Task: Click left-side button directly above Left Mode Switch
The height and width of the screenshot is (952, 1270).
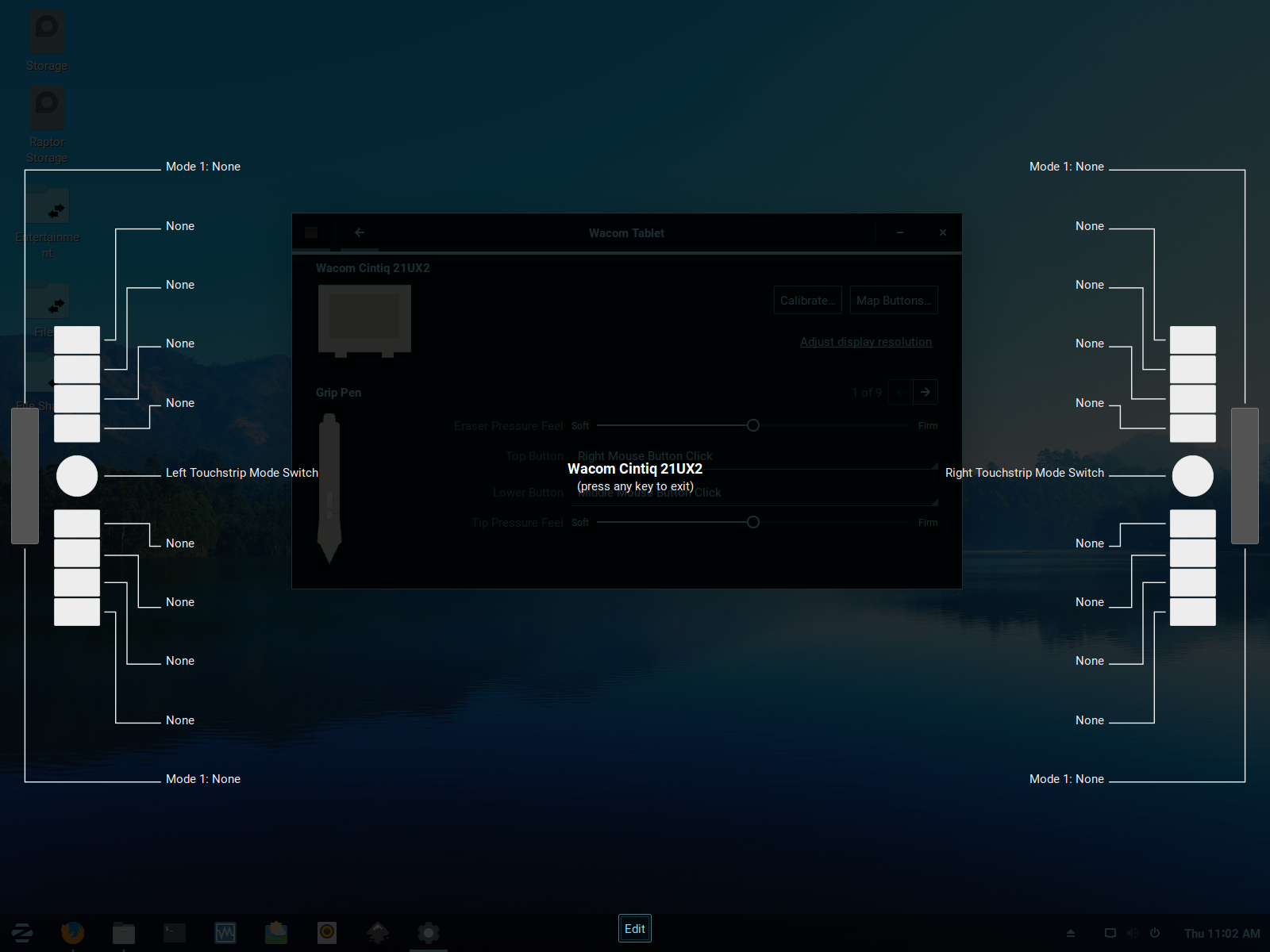Action: 77,428
